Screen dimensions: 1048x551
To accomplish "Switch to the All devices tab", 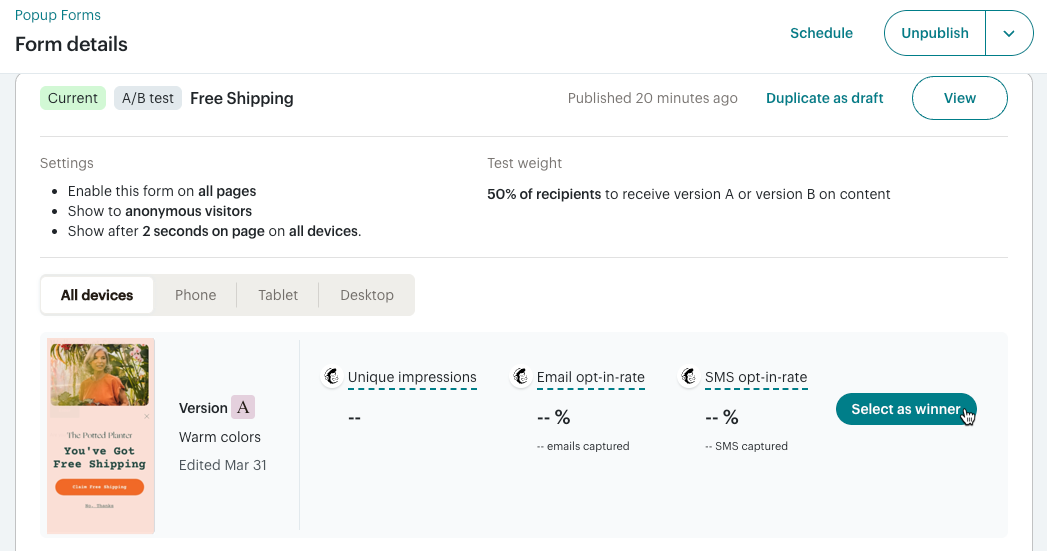I will click(x=97, y=295).
